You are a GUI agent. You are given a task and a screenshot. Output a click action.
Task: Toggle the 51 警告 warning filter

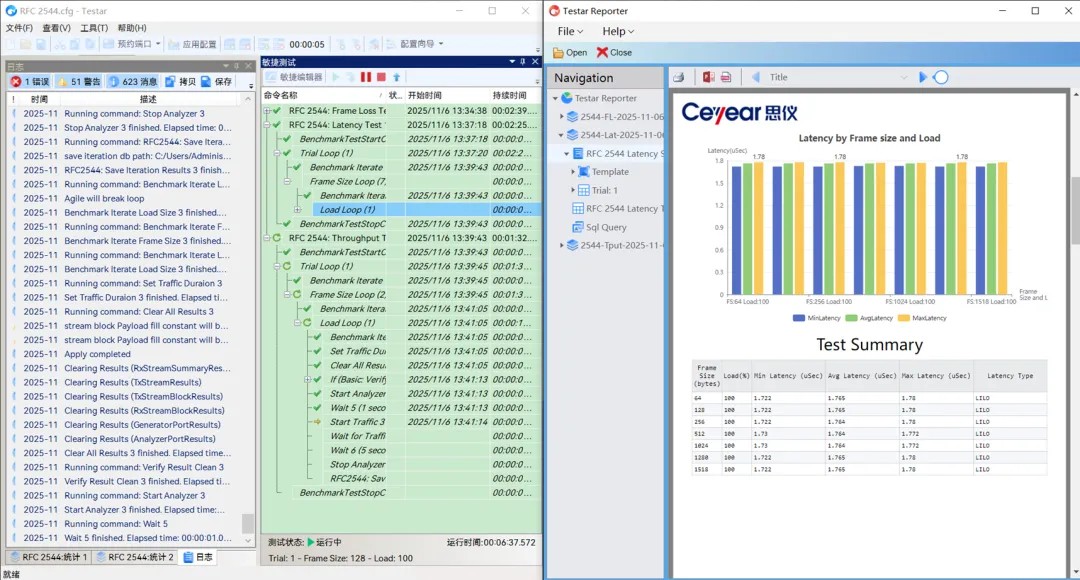76,81
